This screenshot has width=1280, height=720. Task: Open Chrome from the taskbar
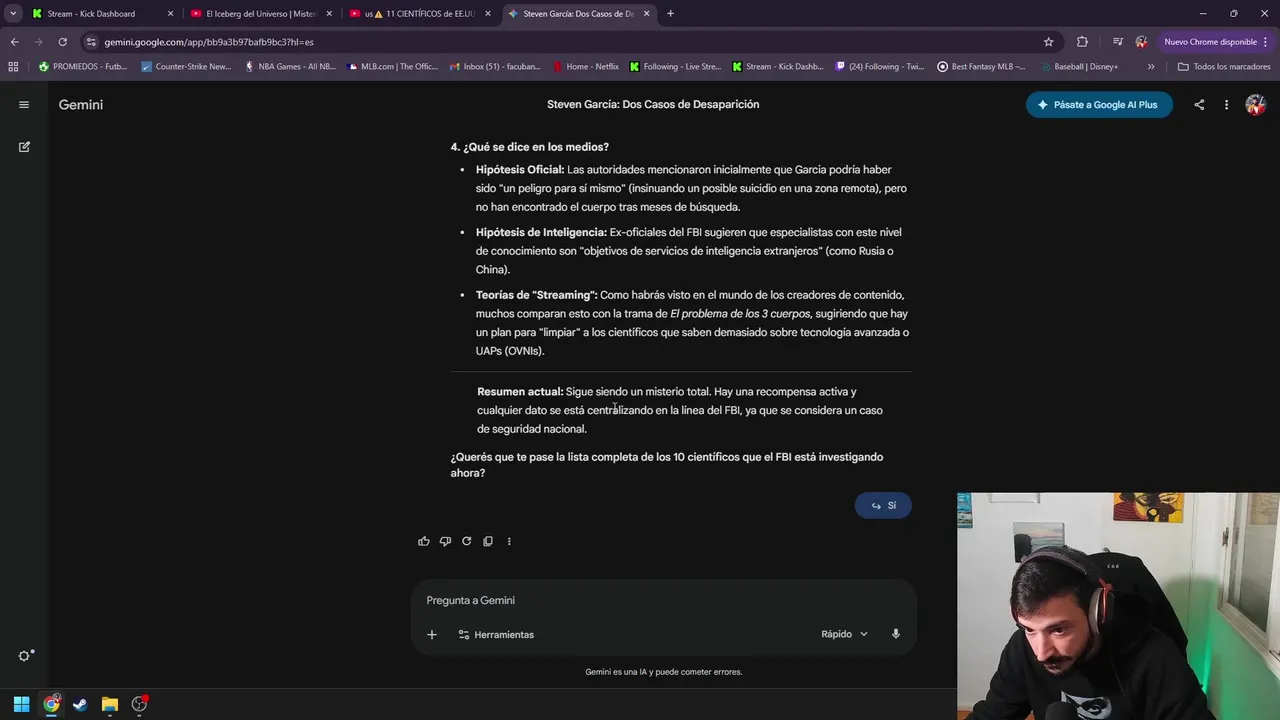(51, 704)
